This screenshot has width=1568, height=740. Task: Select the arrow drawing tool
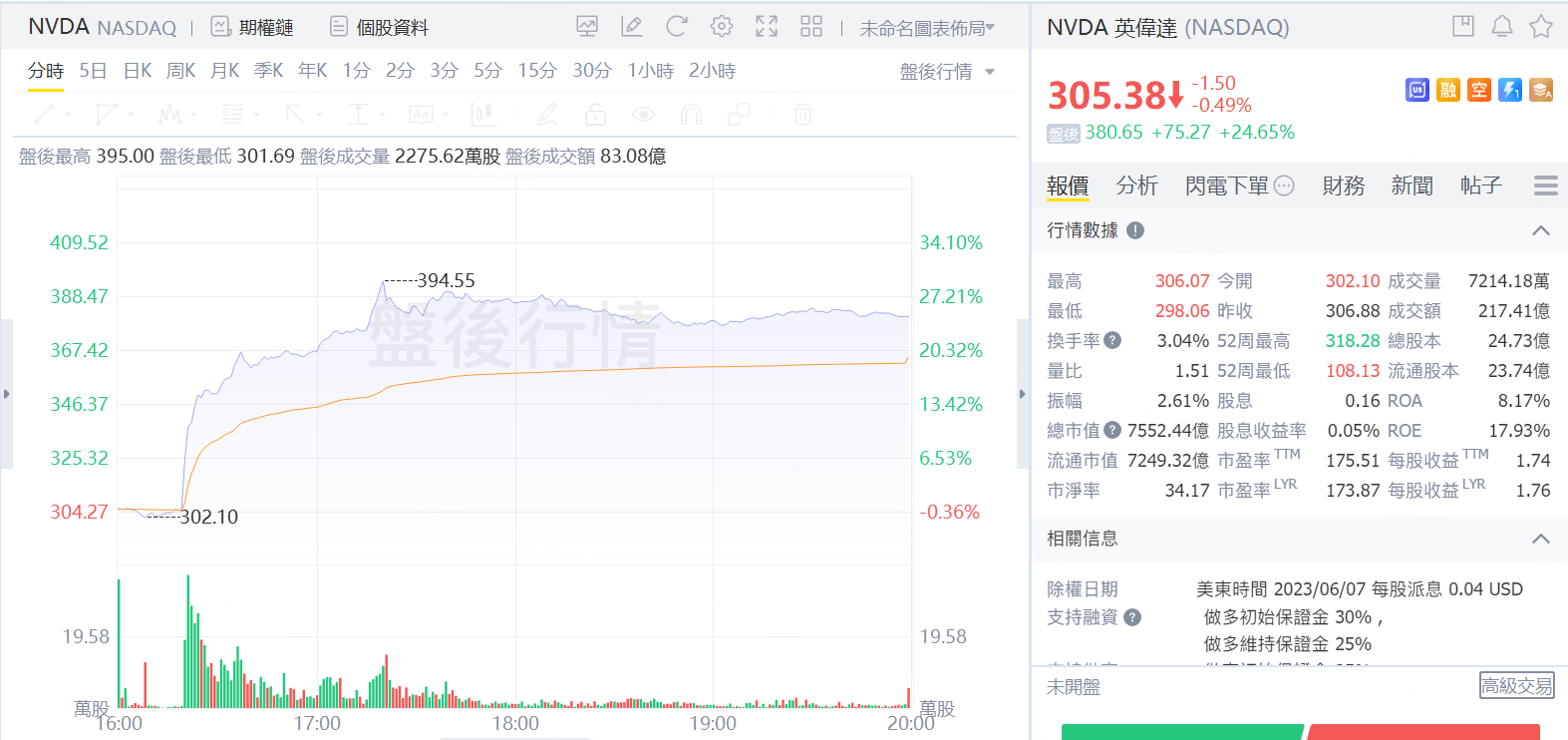click(x=295, y=115)
